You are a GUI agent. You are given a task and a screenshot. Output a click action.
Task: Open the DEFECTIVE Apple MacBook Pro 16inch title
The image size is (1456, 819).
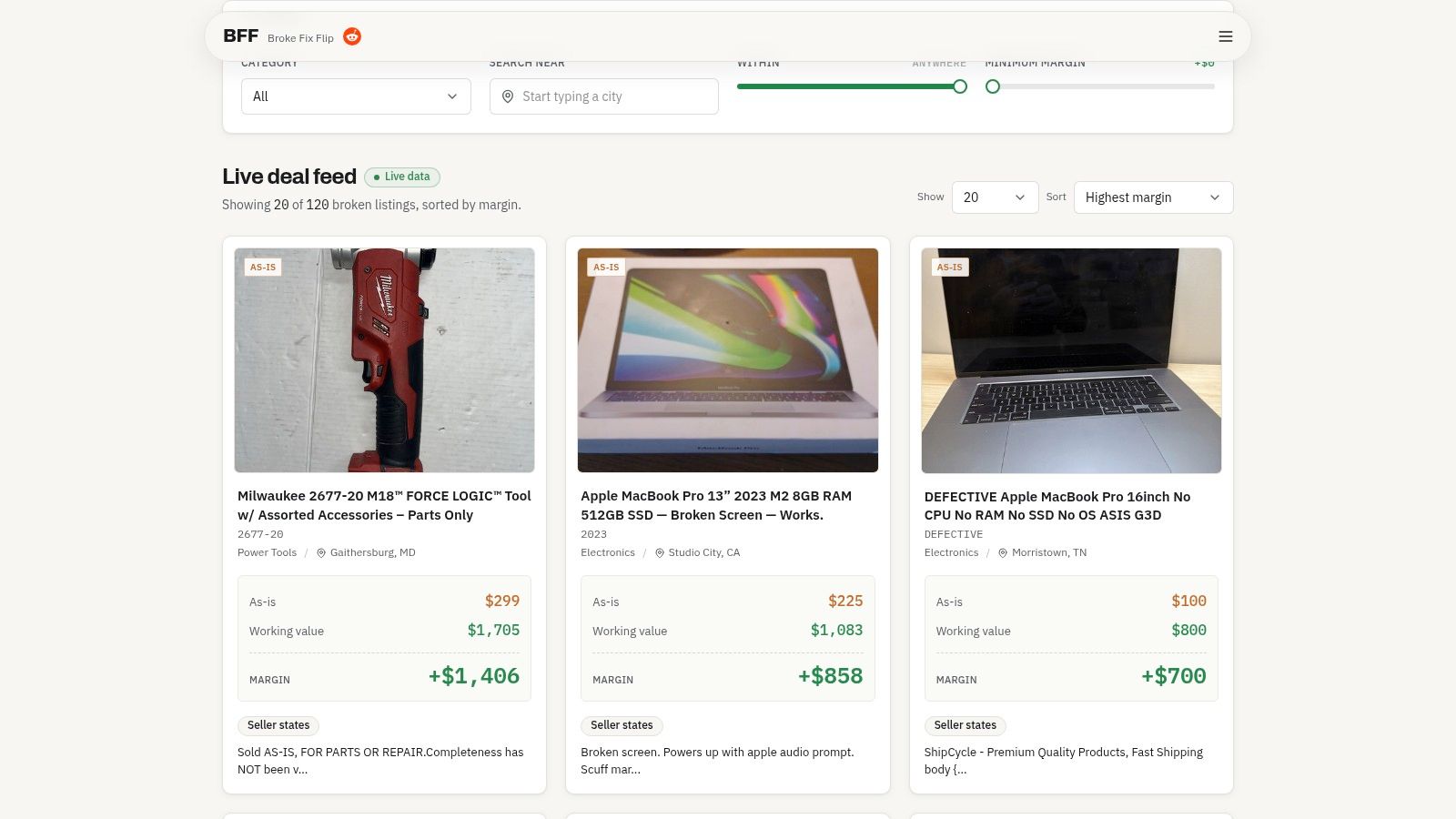tap(1057, 506)
